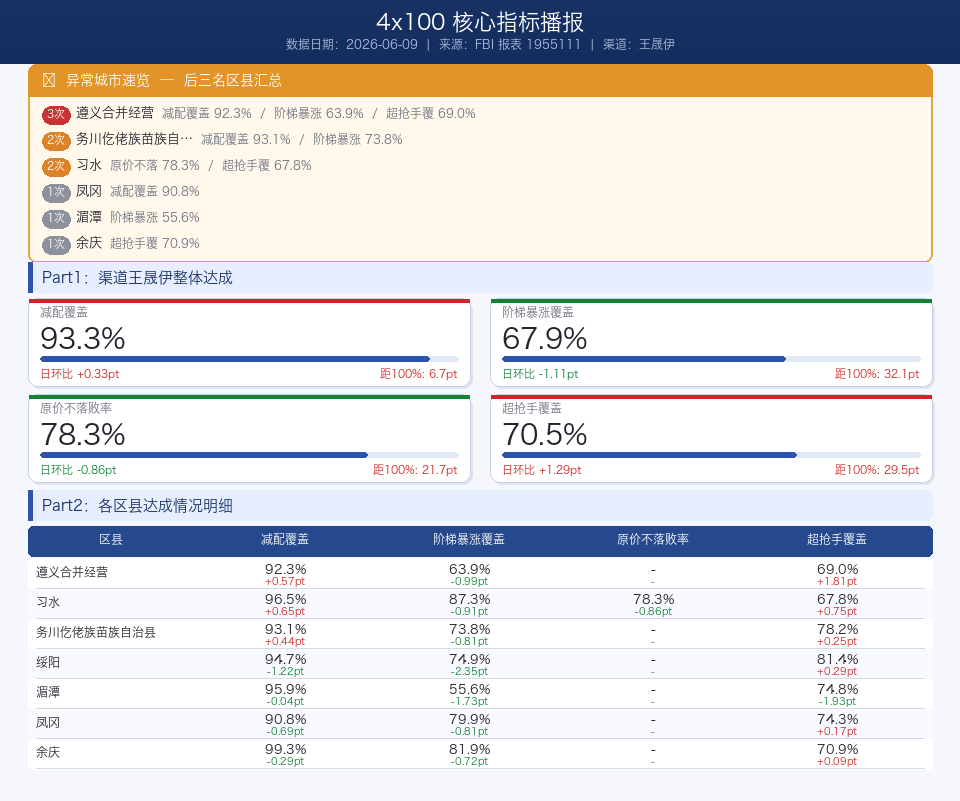This screenshot has height=801, width=960.
Task: Click the 55.6% cell in 湄潭 row
Action: pos(470,690)
